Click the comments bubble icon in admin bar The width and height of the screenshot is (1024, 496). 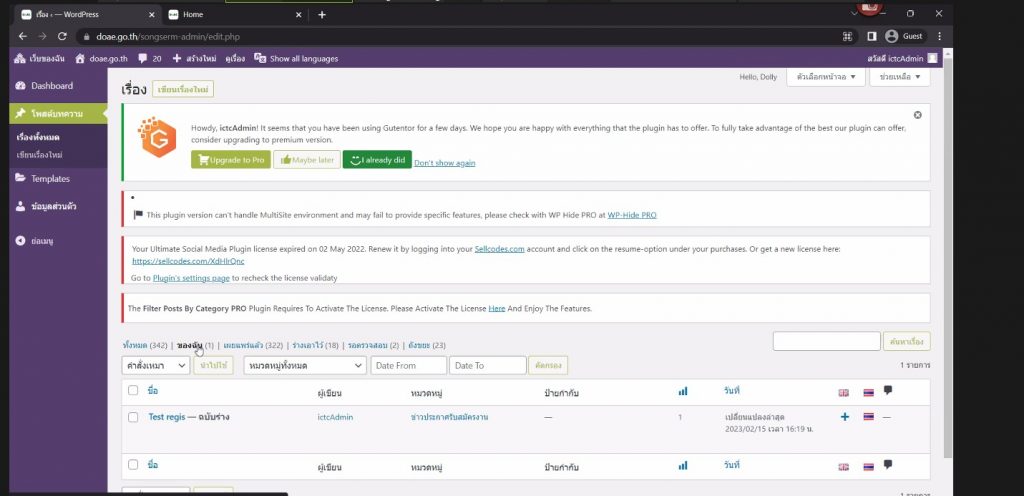click(143, 59)
